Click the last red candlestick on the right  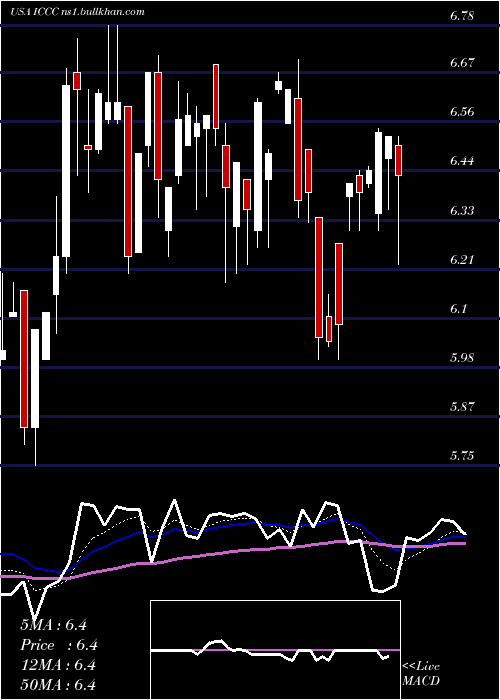pyautogui.click(x=399, y=160)
